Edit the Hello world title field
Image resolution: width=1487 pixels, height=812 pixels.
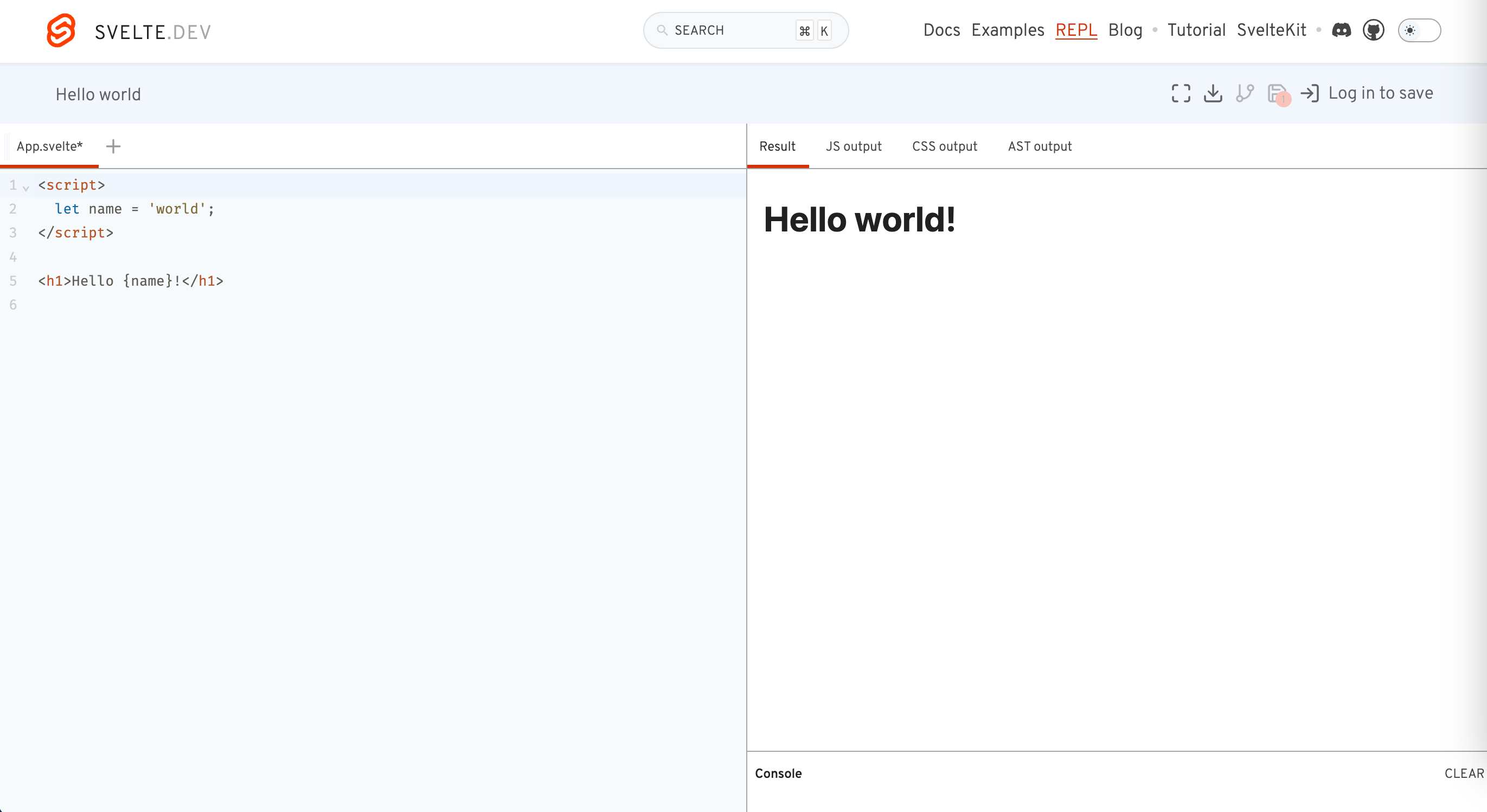(x=98, y=95)
